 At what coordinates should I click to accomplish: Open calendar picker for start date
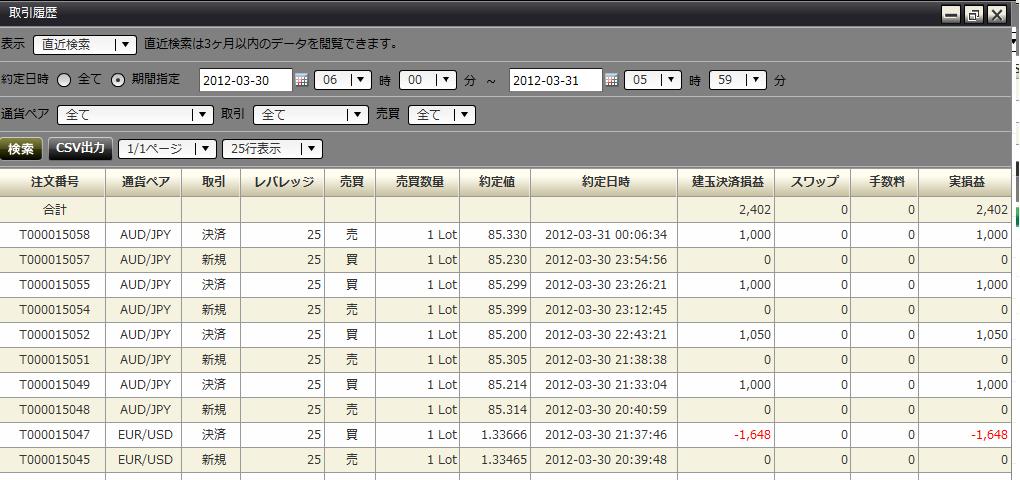[301, 80]
